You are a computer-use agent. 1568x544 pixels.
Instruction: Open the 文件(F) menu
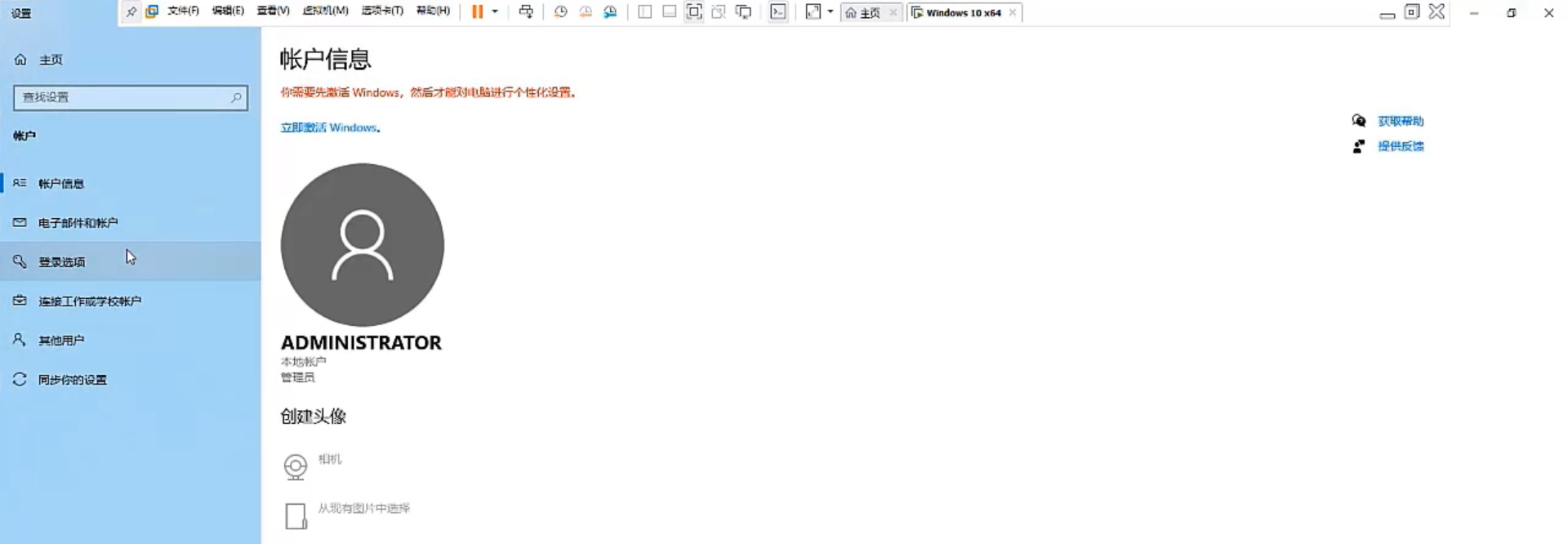coord(183,11)
